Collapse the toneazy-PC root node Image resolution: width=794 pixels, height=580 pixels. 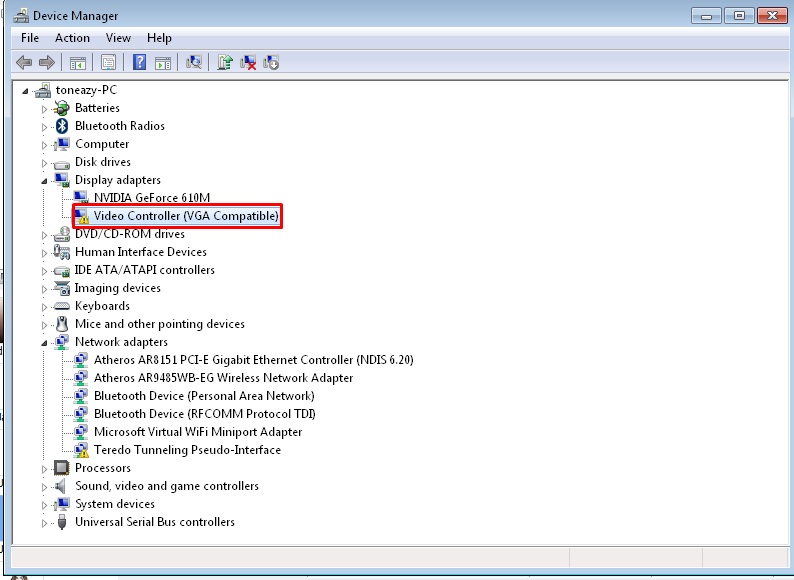pyautogui.click(x=25, y=91)
